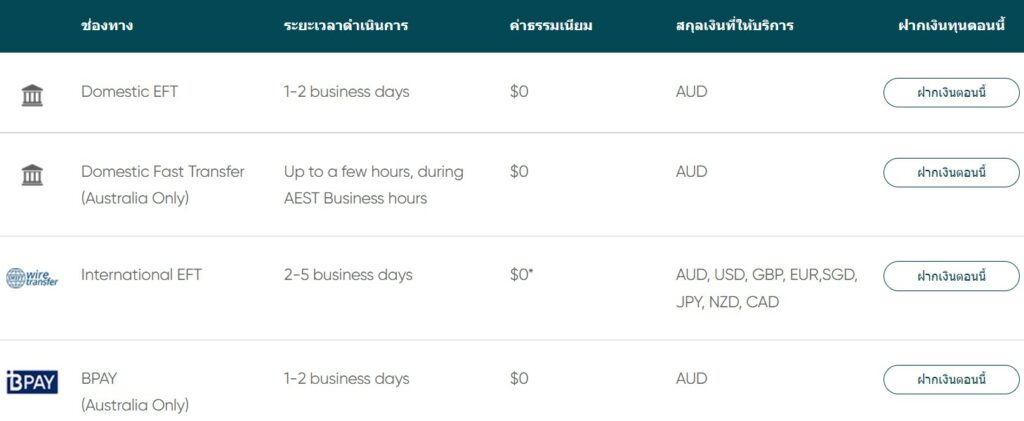
Task: Click the BPAY (Australia Only) method text
Action: point(135,391)
